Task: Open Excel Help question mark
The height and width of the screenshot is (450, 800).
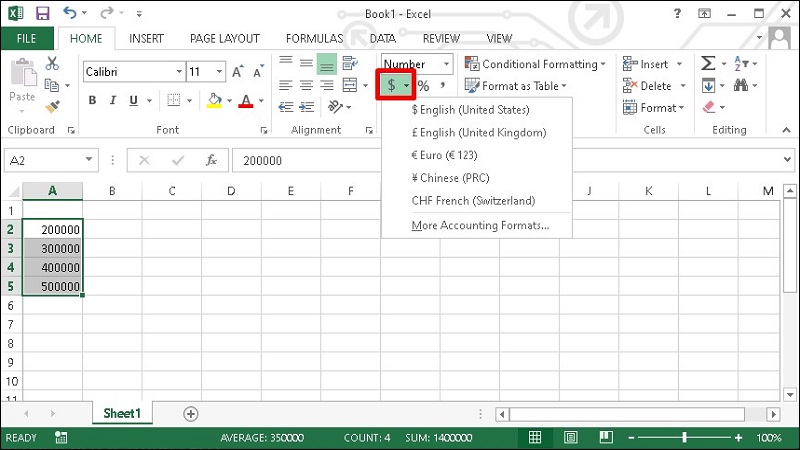Action: (677, 13)
